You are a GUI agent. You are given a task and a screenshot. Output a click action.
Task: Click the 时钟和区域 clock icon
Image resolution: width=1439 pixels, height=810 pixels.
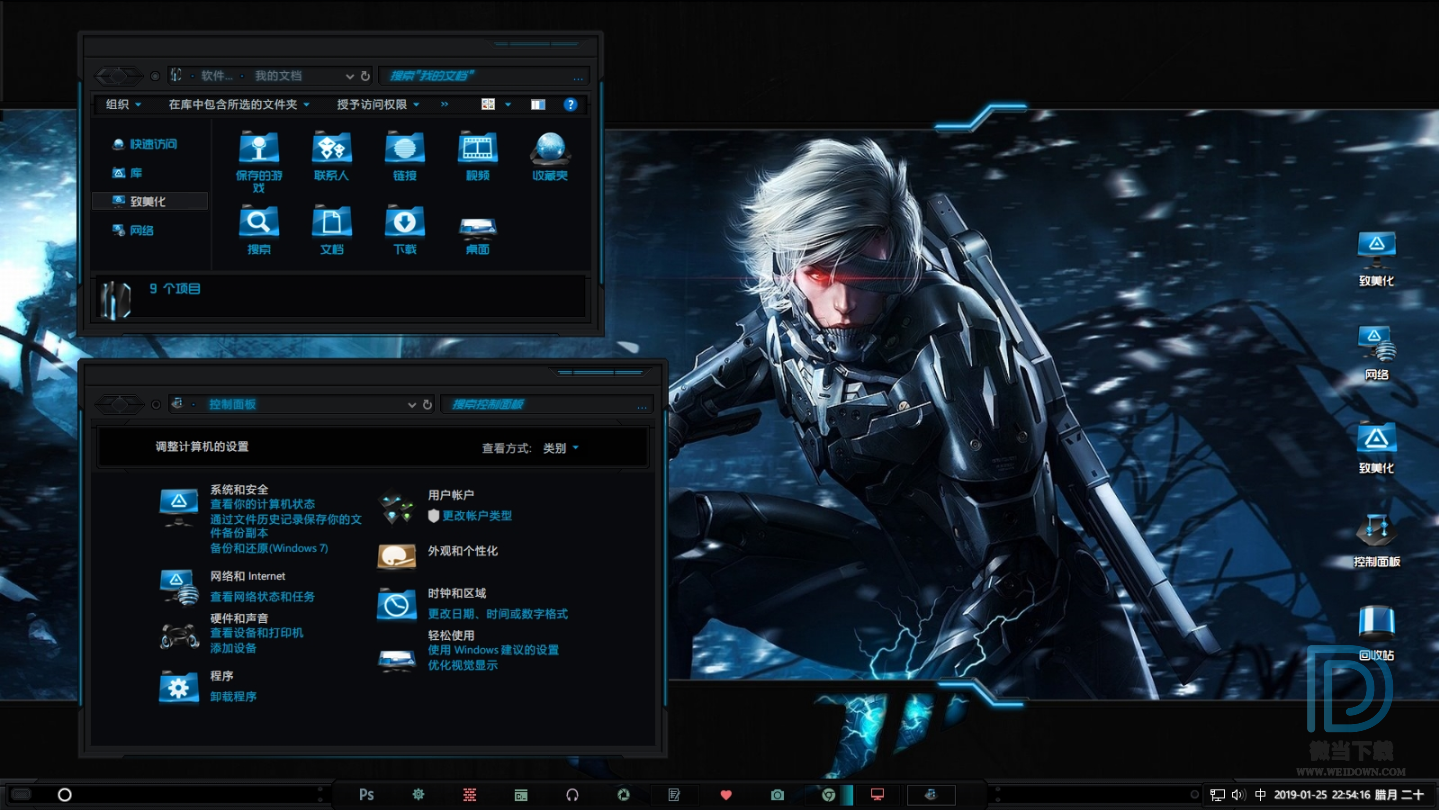coord(397,604)
